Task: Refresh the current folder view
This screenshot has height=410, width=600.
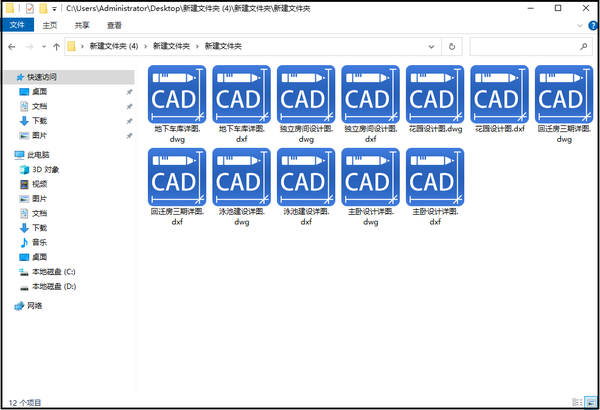Action: 452,47
